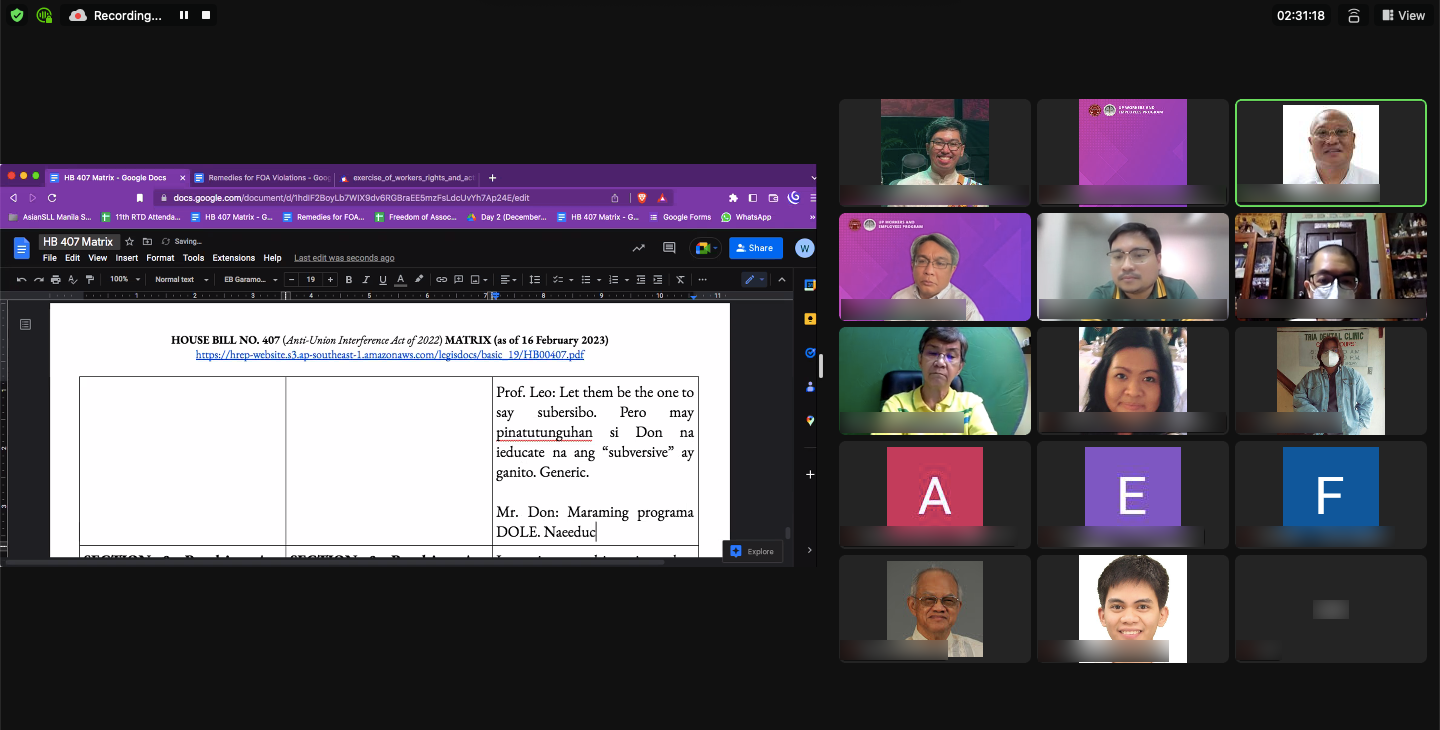1440x730 pixels.
Task: Toggle italic formatting
Action: [366, 280]
